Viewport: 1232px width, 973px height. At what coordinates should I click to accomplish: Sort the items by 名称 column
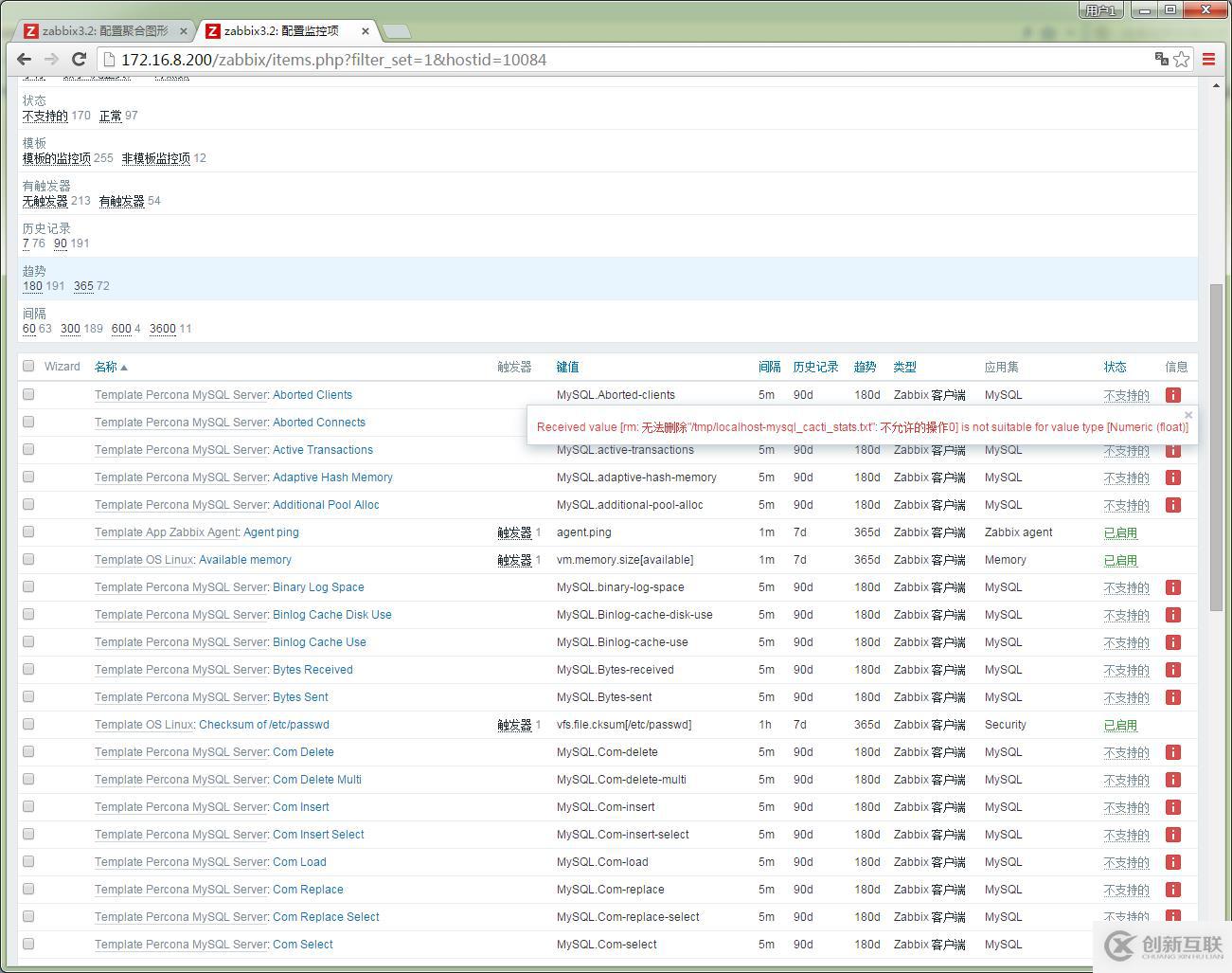(x=107, y=366)
